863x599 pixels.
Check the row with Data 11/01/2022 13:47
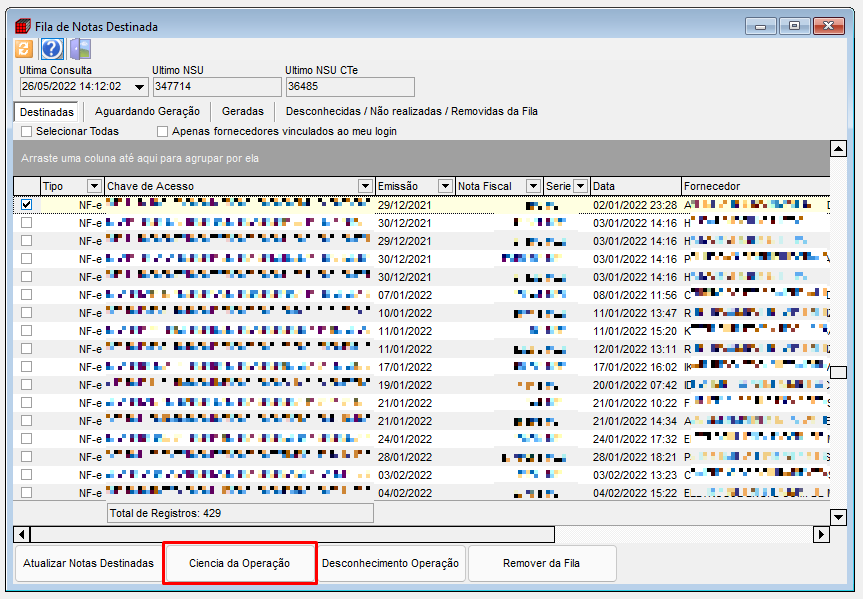pos(26,312)
